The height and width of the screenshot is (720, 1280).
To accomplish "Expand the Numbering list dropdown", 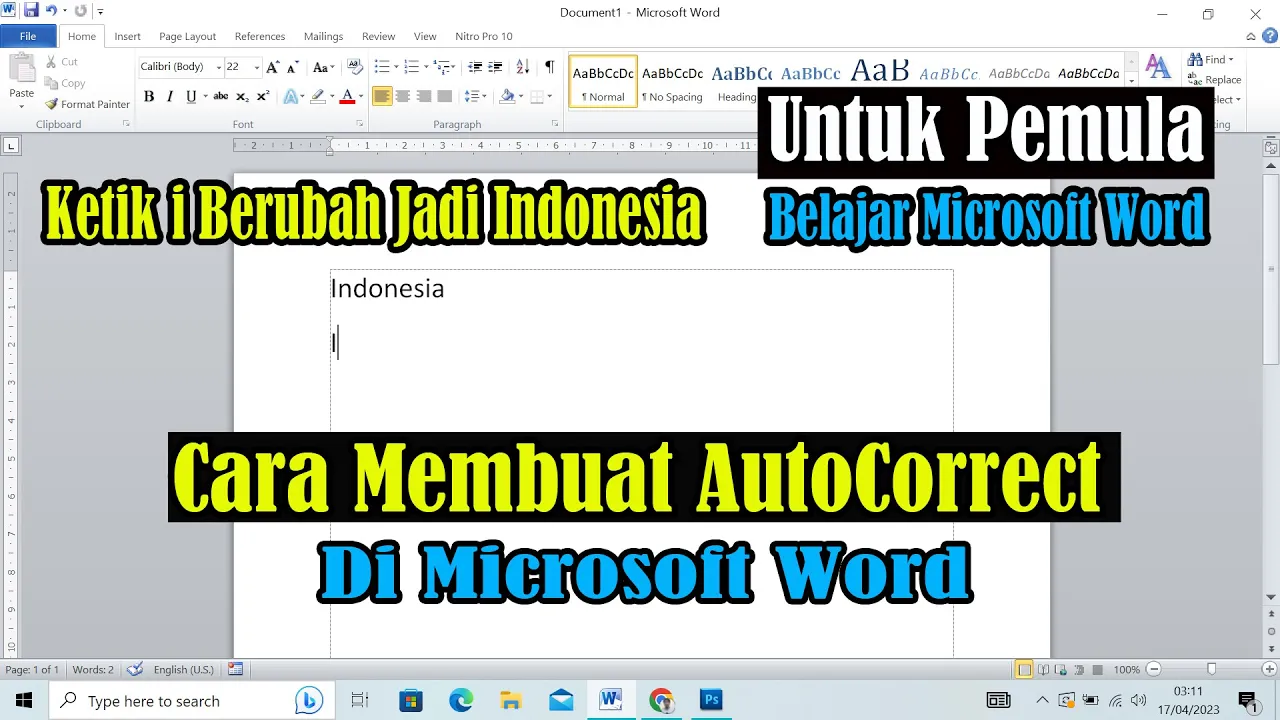I will (x=426, y=67).
